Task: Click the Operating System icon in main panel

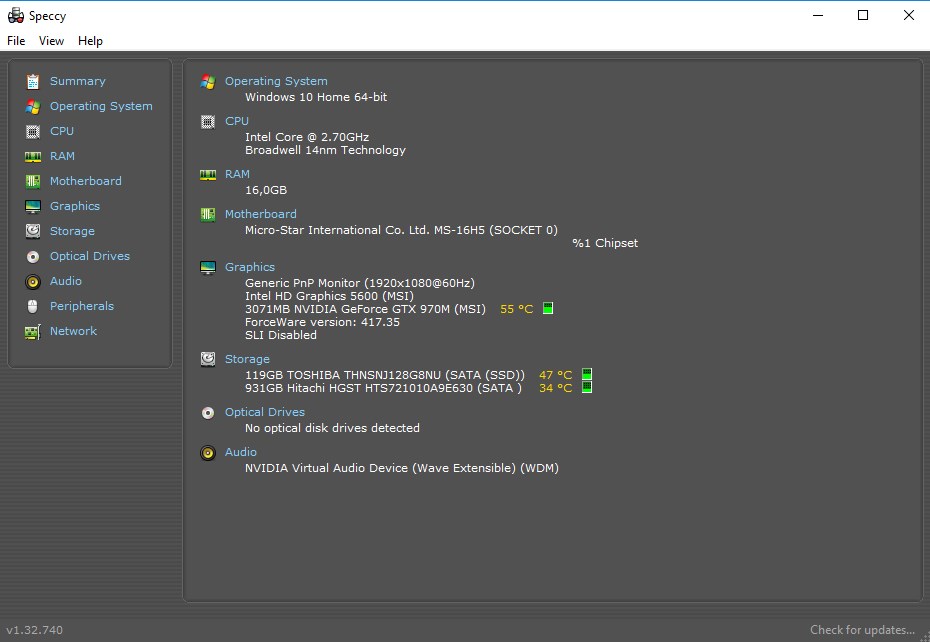Action: (x=208, y=81)
